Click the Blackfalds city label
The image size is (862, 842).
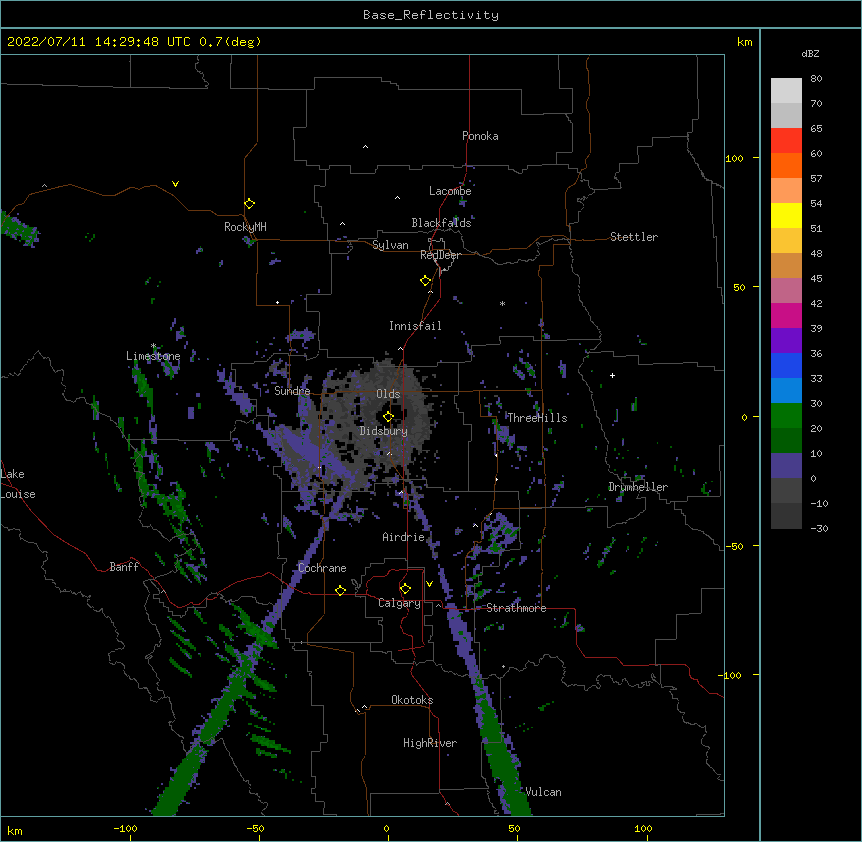(x=441, y=223)
